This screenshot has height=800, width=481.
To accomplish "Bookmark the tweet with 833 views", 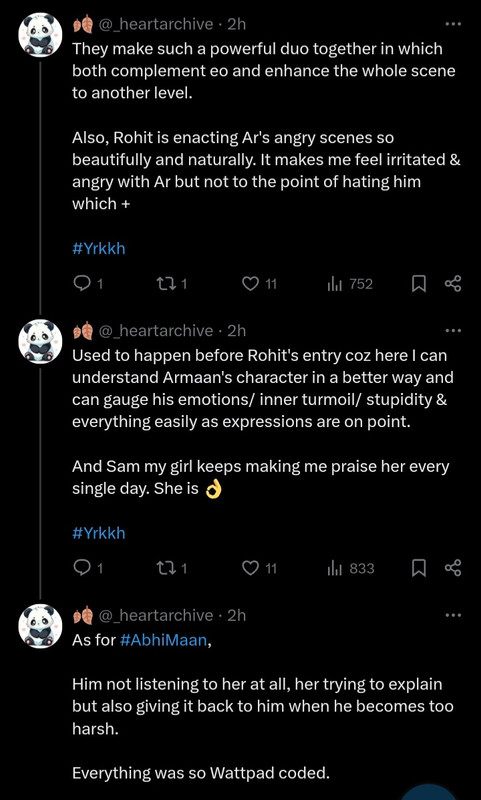I will click(419, 568).
